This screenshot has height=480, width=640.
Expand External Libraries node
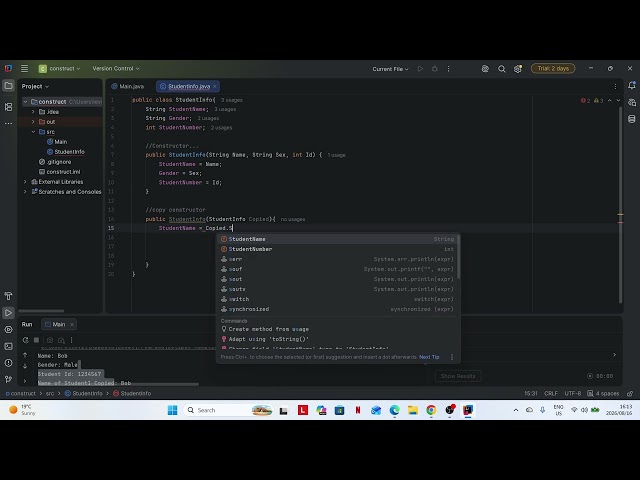(x=25, y=182)
